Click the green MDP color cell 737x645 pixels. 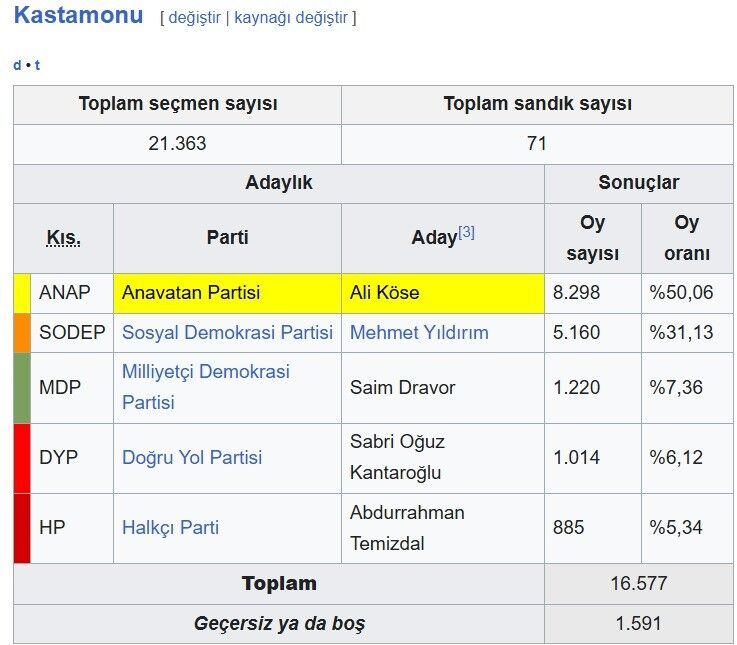click(22, 388)
